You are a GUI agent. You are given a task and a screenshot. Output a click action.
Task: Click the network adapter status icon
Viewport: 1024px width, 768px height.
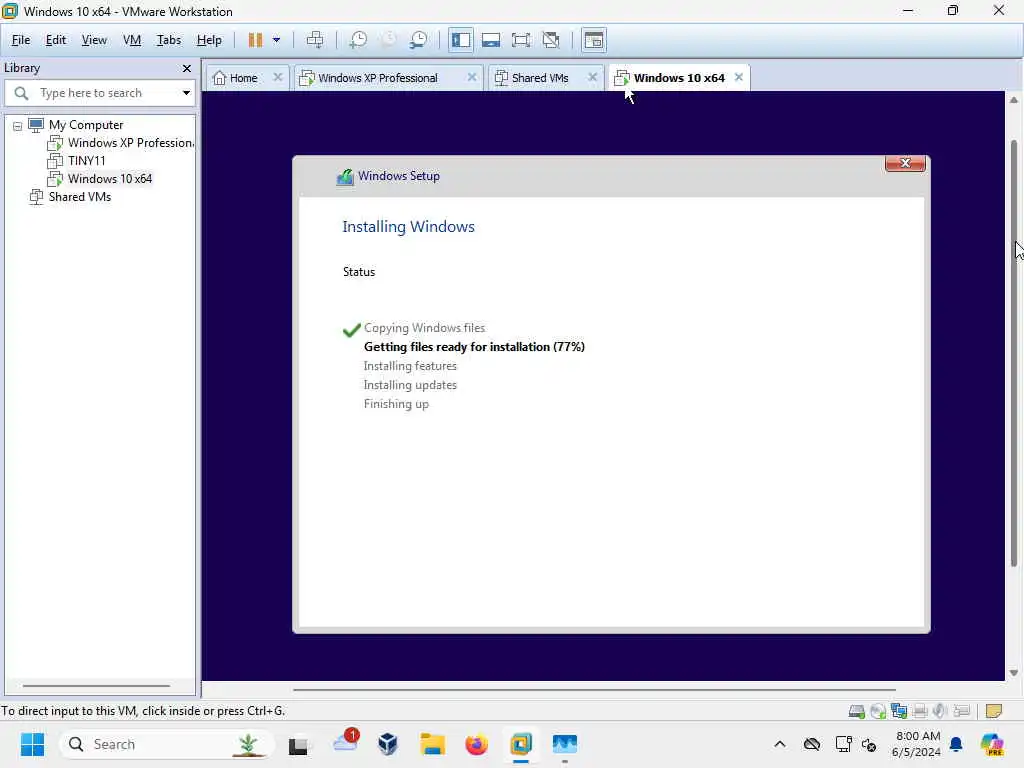[899, 711]
